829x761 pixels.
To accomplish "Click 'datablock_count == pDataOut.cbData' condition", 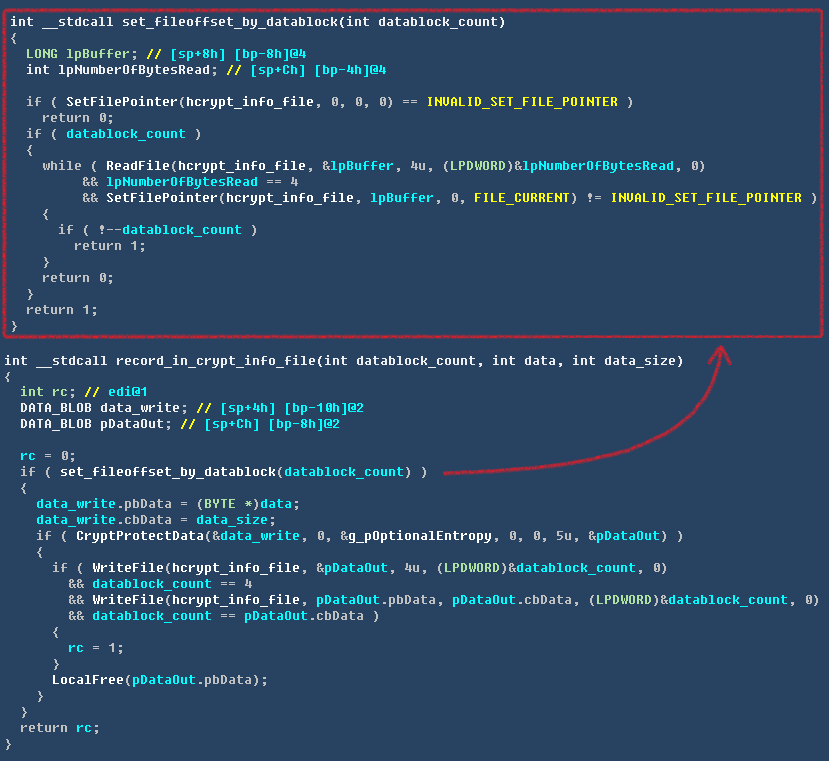I will tap(228, 616).
